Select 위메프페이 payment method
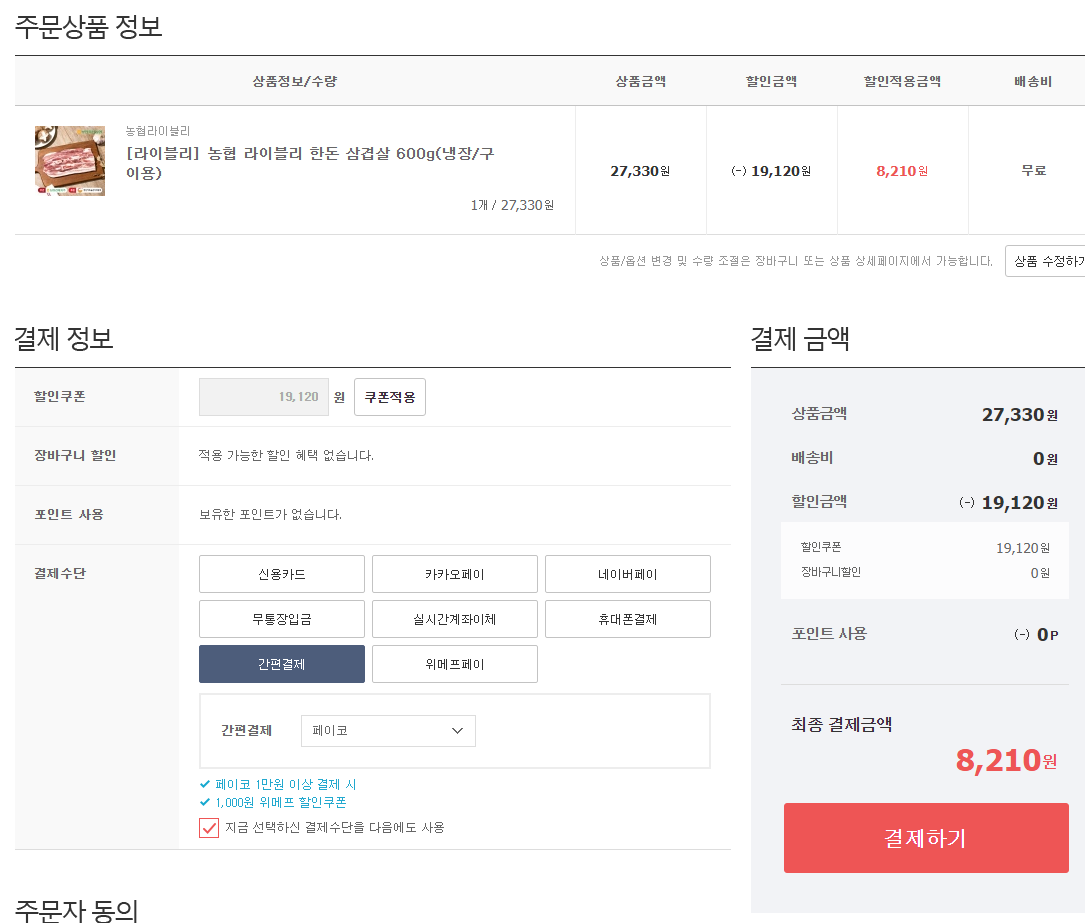This screenshot has width=1085, height=923. point(455,664)
